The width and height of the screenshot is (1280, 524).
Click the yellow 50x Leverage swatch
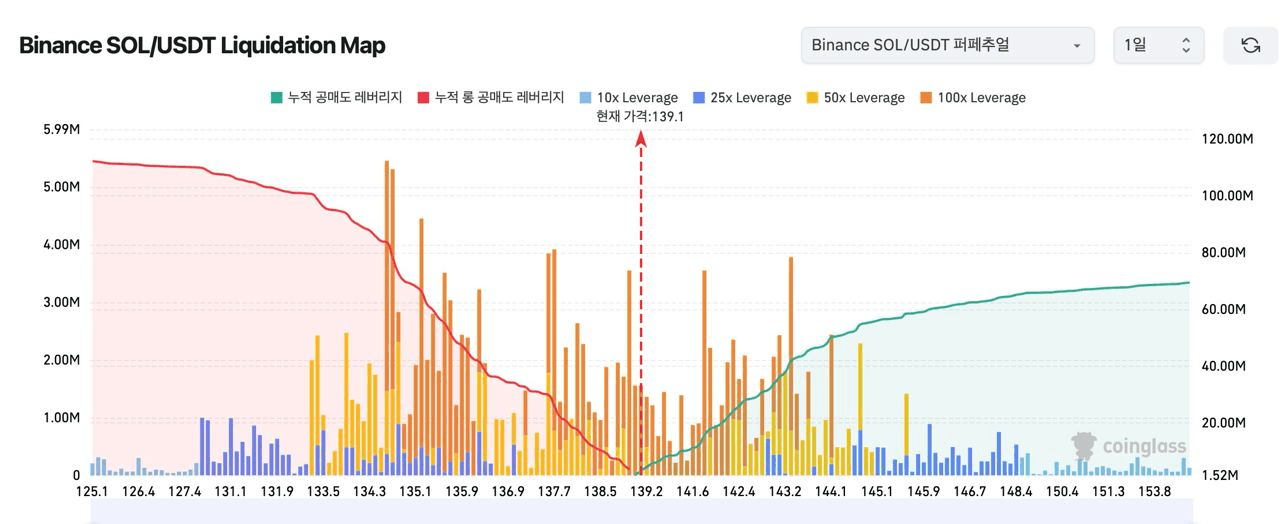(812, 98)
